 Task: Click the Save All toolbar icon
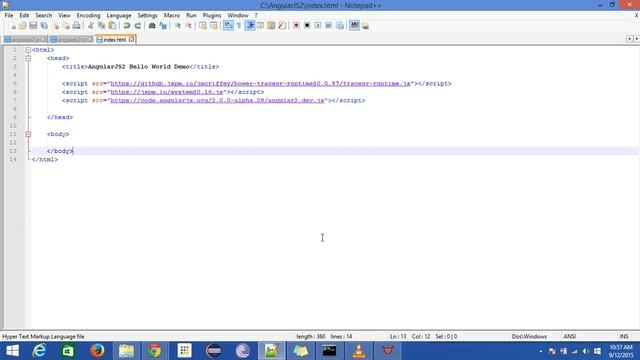44,26
